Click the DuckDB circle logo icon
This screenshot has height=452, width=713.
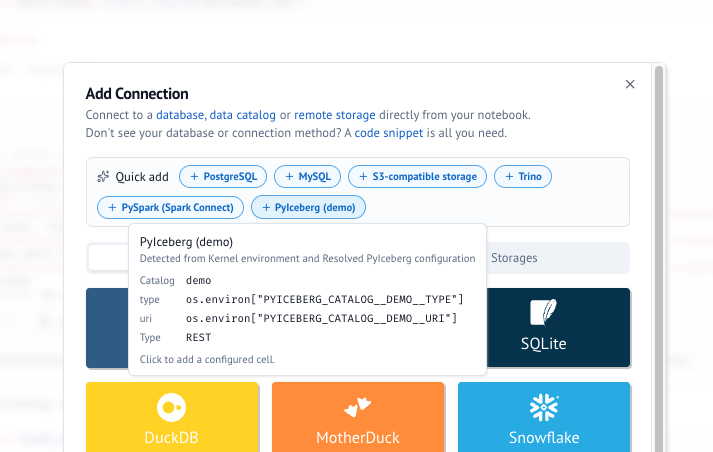coord(171,407)
